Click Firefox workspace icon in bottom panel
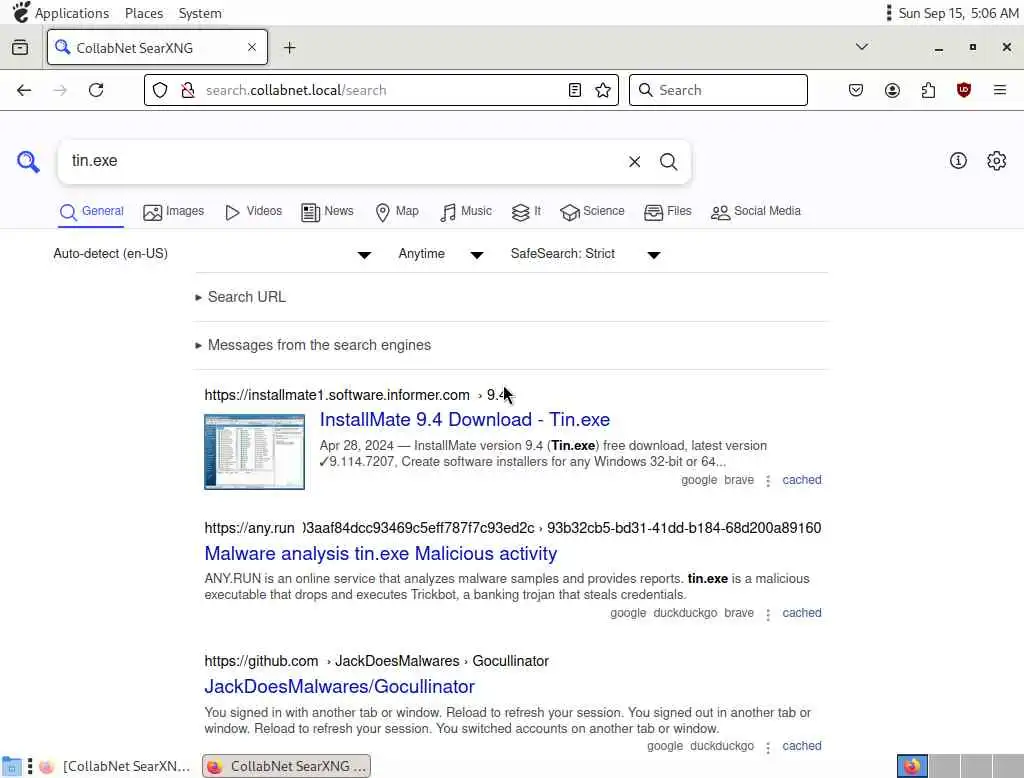Viewport: 1024px width, 778px height. tap(912, 766)
